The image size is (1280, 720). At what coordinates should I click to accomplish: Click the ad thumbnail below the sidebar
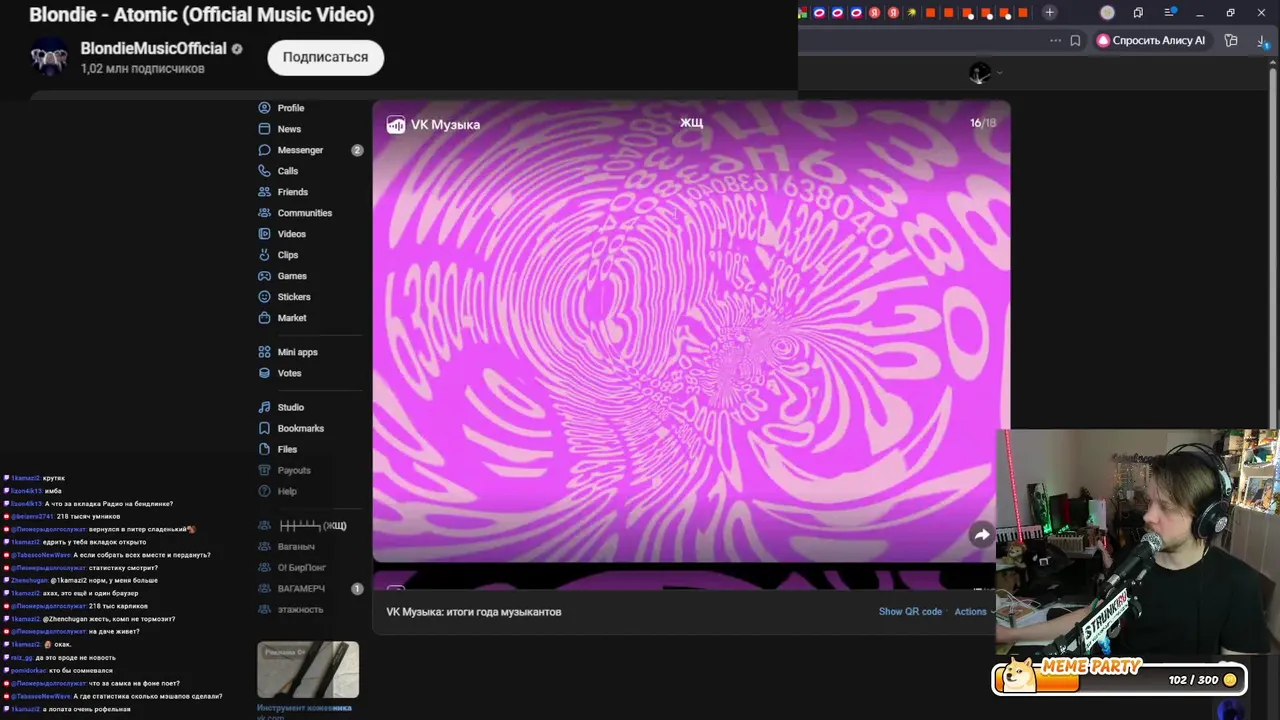308,670
